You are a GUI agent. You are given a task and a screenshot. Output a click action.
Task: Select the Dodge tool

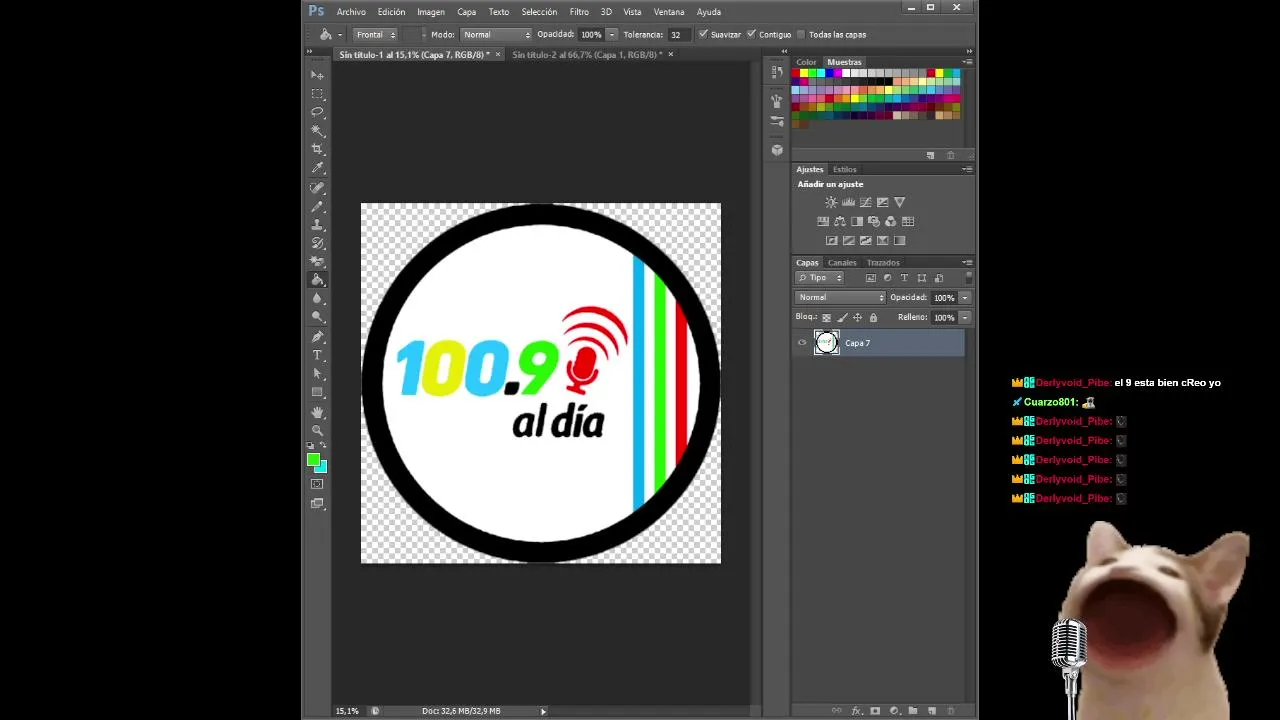click(x=317, y=317)
